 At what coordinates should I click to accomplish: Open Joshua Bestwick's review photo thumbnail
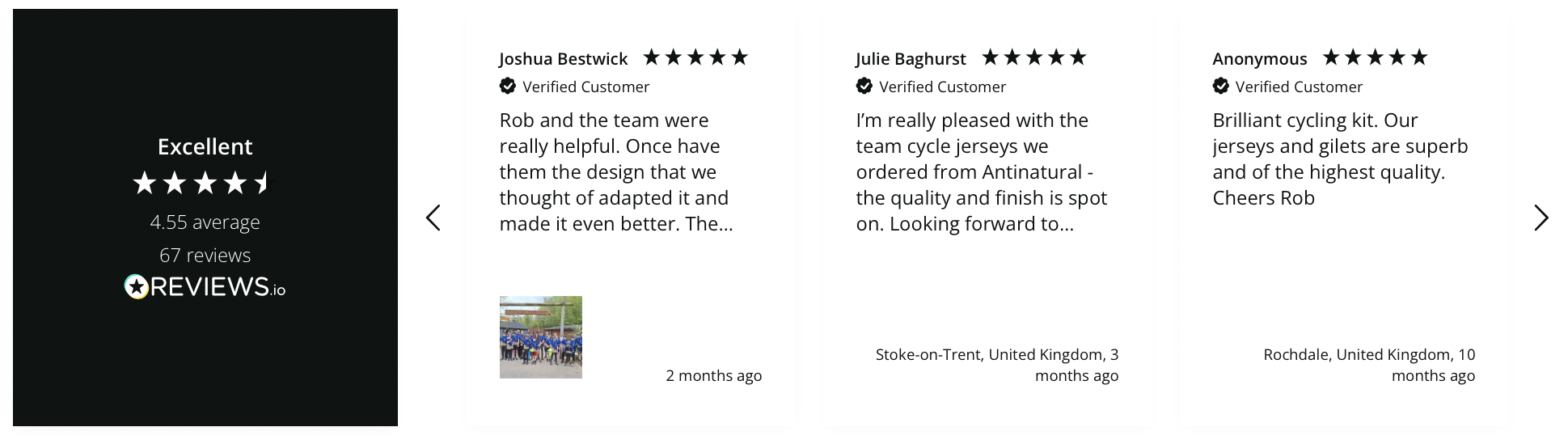point(541,337)
